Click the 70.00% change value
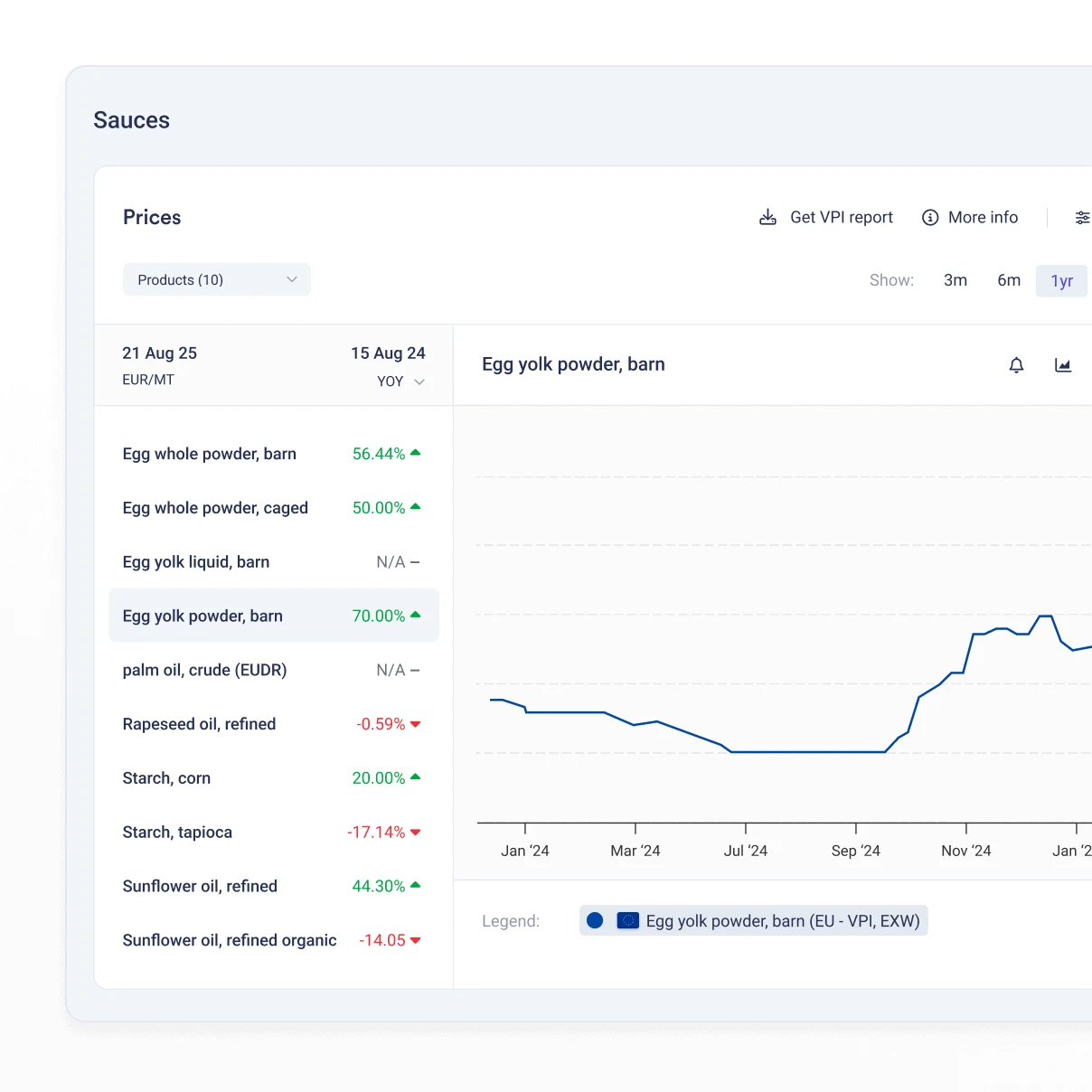 (x=379, y=616)
